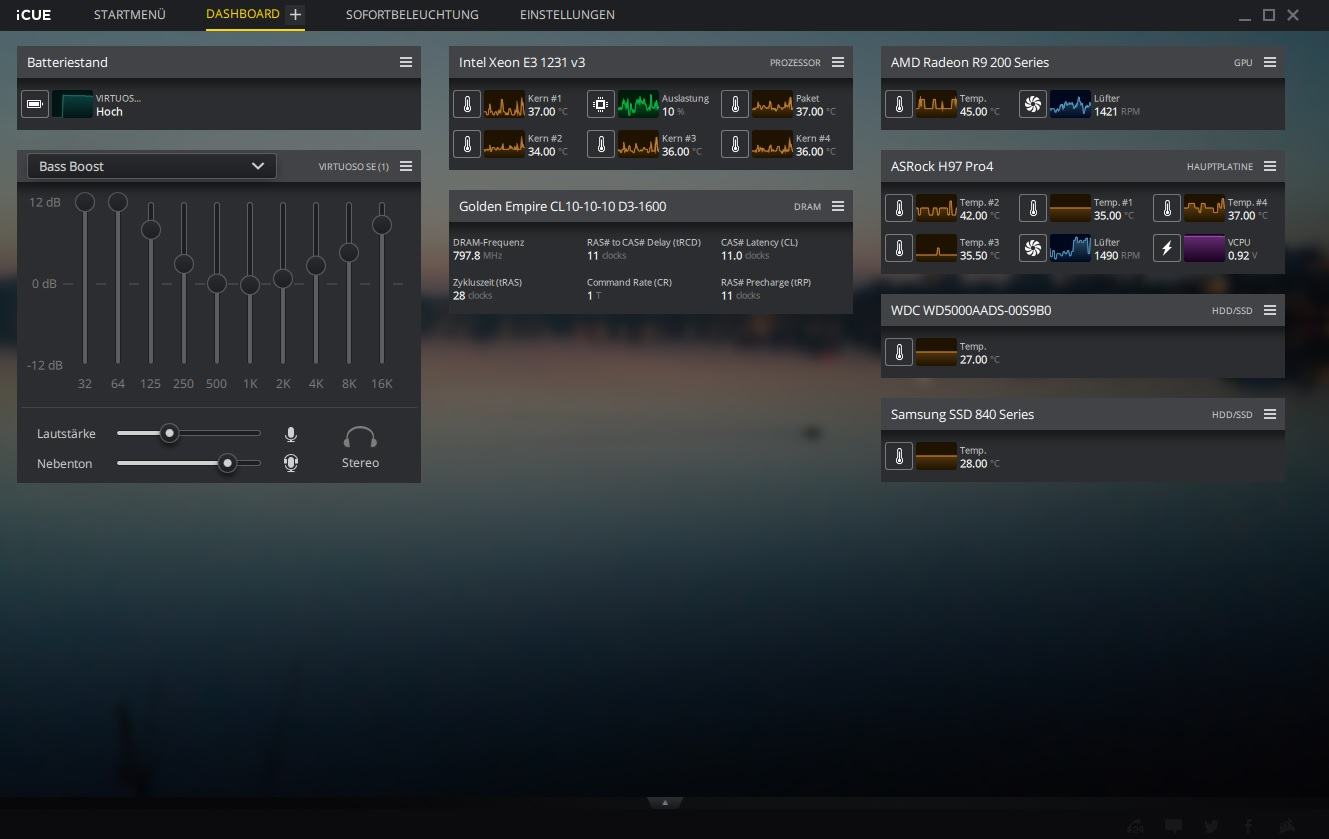1329x839 pixels.
Task: Click the 500 Hz equalizer slider
Action: (217, 283)
